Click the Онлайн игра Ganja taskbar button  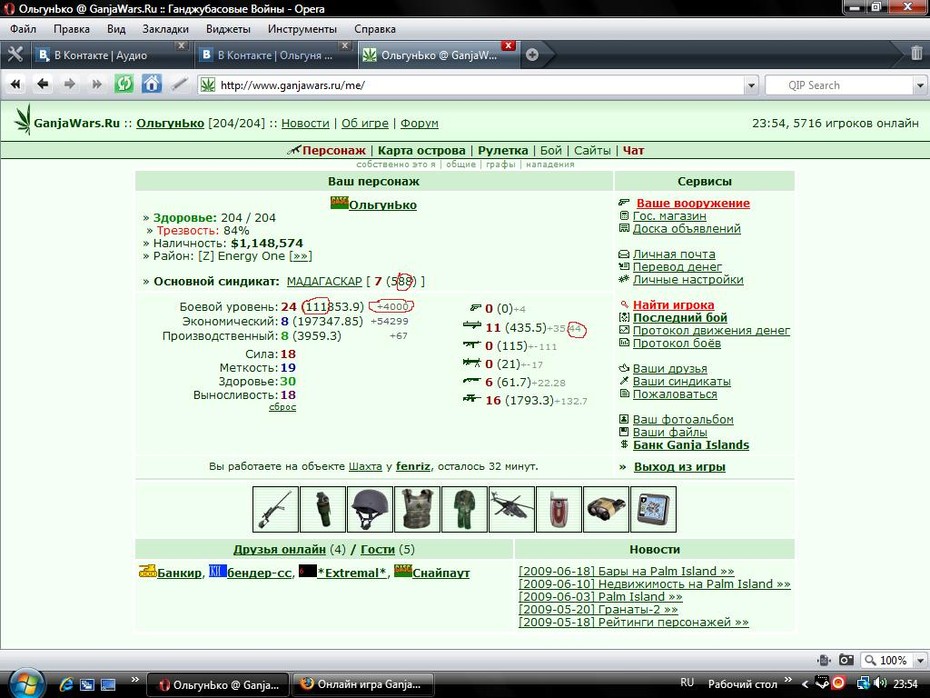(x=363, y=684)
